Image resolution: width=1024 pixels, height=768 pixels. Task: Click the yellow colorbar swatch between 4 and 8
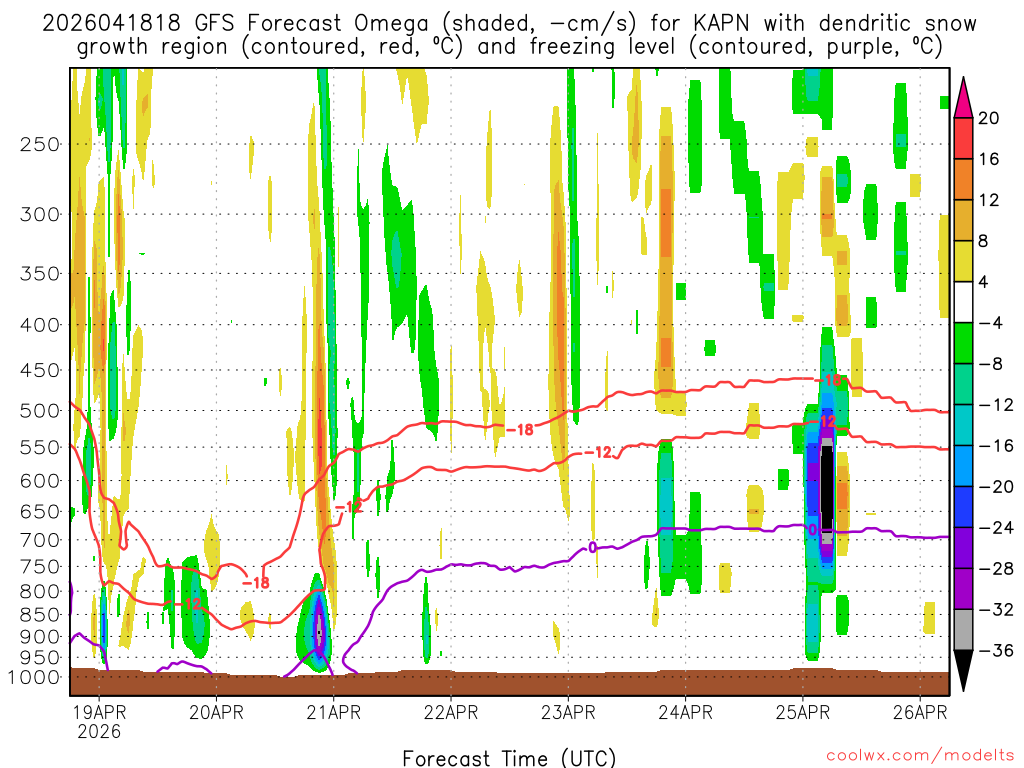click(x=963, y=261)
